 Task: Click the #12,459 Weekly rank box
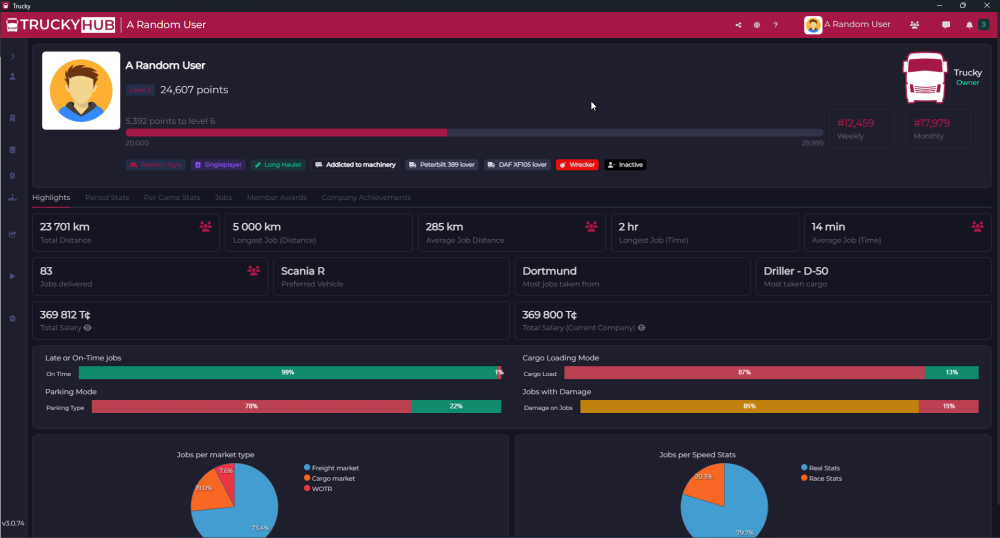point(862,128)
